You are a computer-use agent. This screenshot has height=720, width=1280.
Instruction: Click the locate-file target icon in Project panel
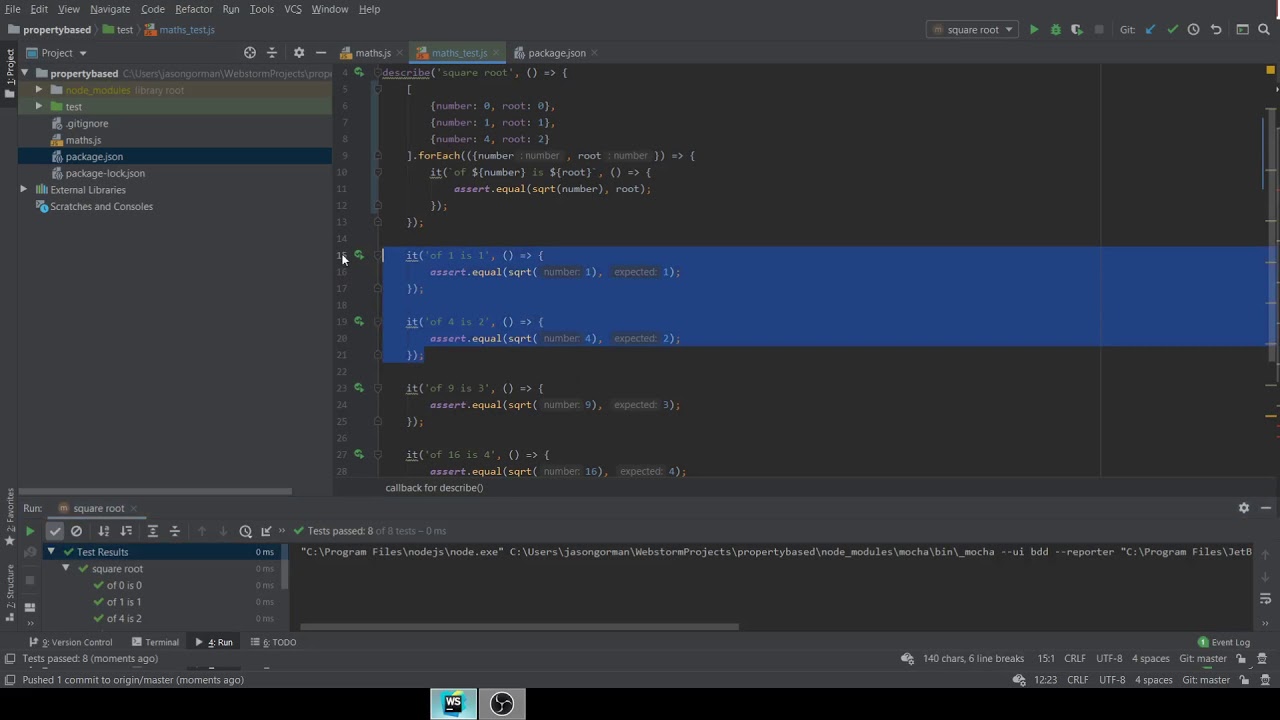click(x=250, y=53)
